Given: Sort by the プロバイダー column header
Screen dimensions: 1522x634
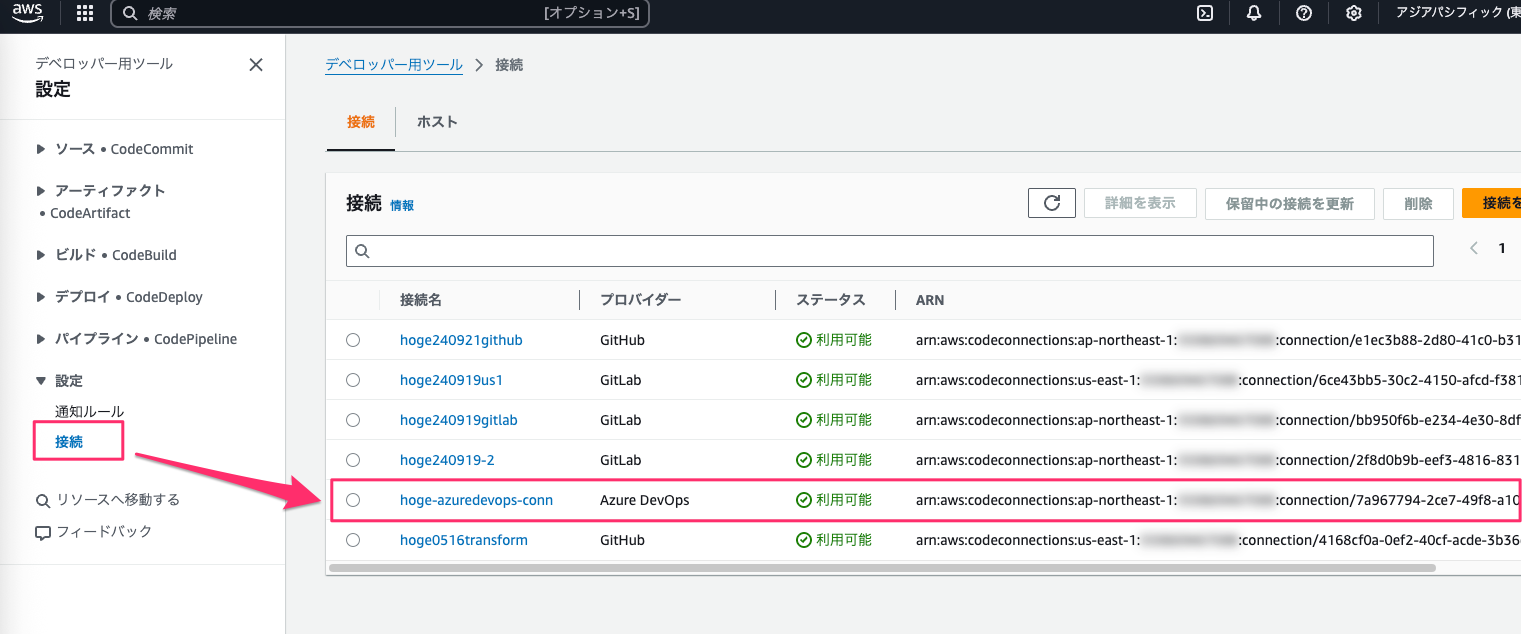Looking at the screenshot, I should pyautogui.click(x=641, y=300).
